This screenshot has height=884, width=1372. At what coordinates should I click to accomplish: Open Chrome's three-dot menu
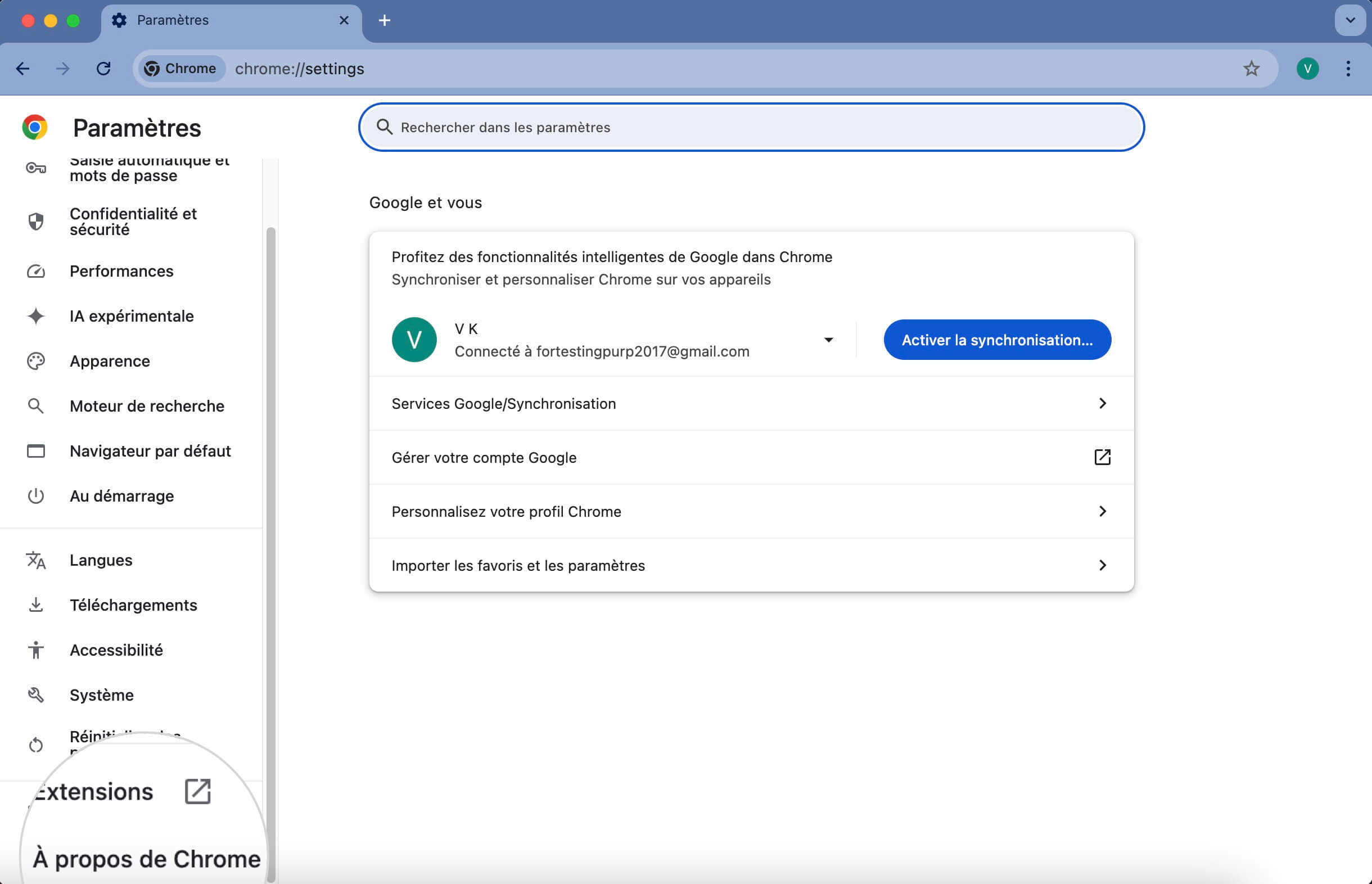point(1348,69)
